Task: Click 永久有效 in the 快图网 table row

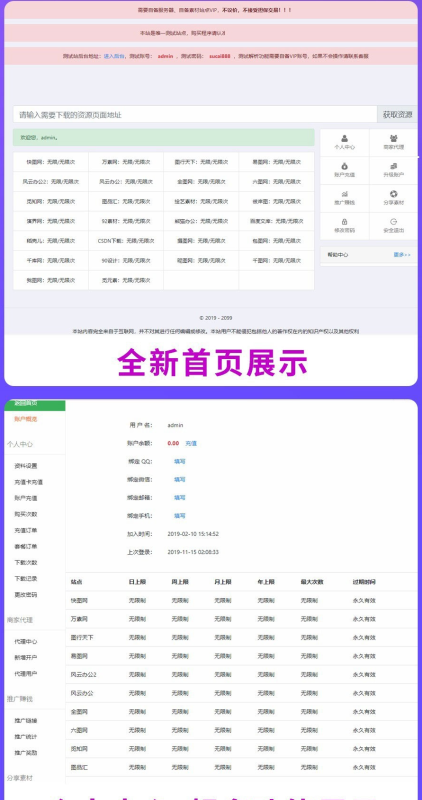Action: pyautogui.click(x=364, y=601)
